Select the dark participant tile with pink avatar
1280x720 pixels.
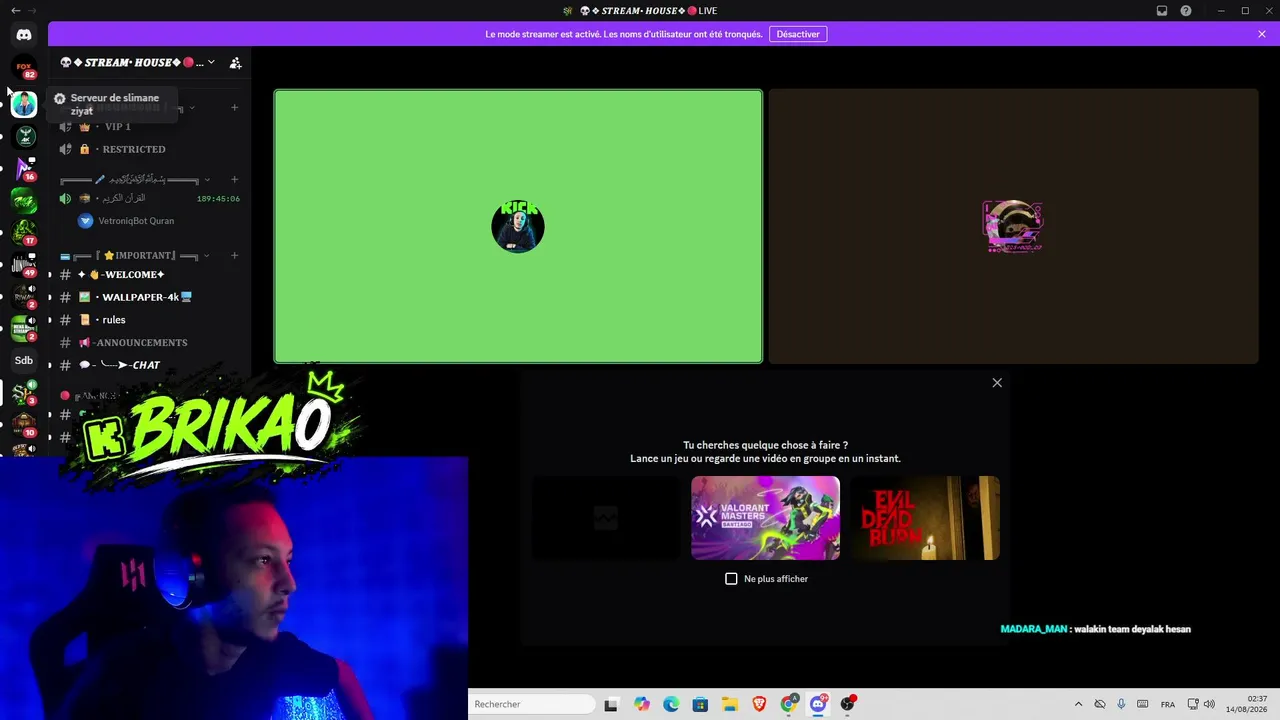click(x=1013, y=226)
